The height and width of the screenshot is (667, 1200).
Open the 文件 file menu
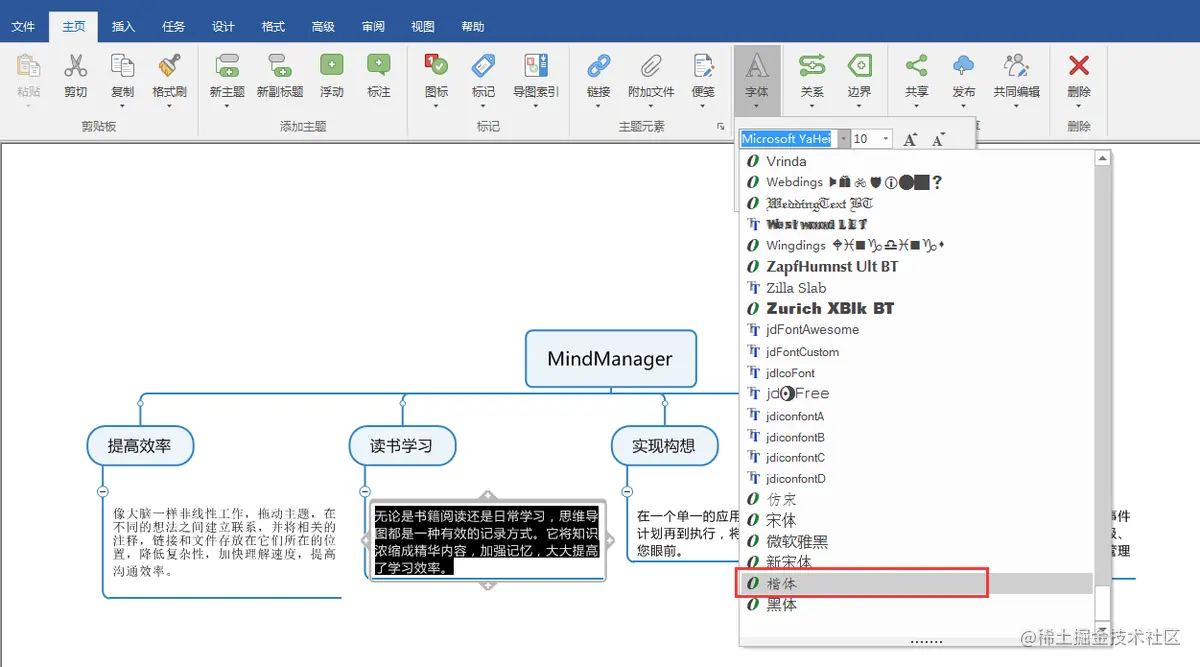pos(23,27)
